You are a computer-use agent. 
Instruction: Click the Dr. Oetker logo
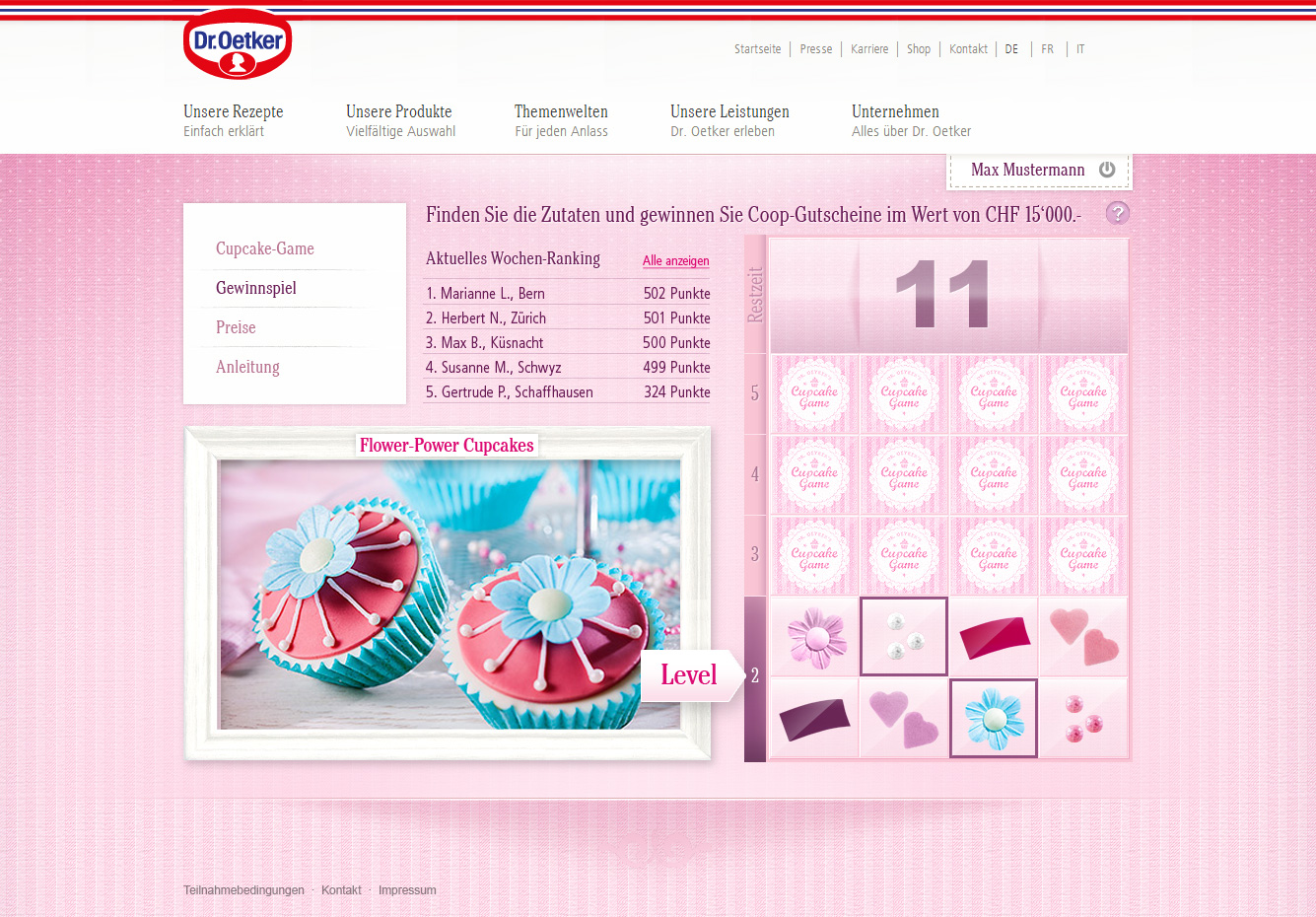coord(238,44)
